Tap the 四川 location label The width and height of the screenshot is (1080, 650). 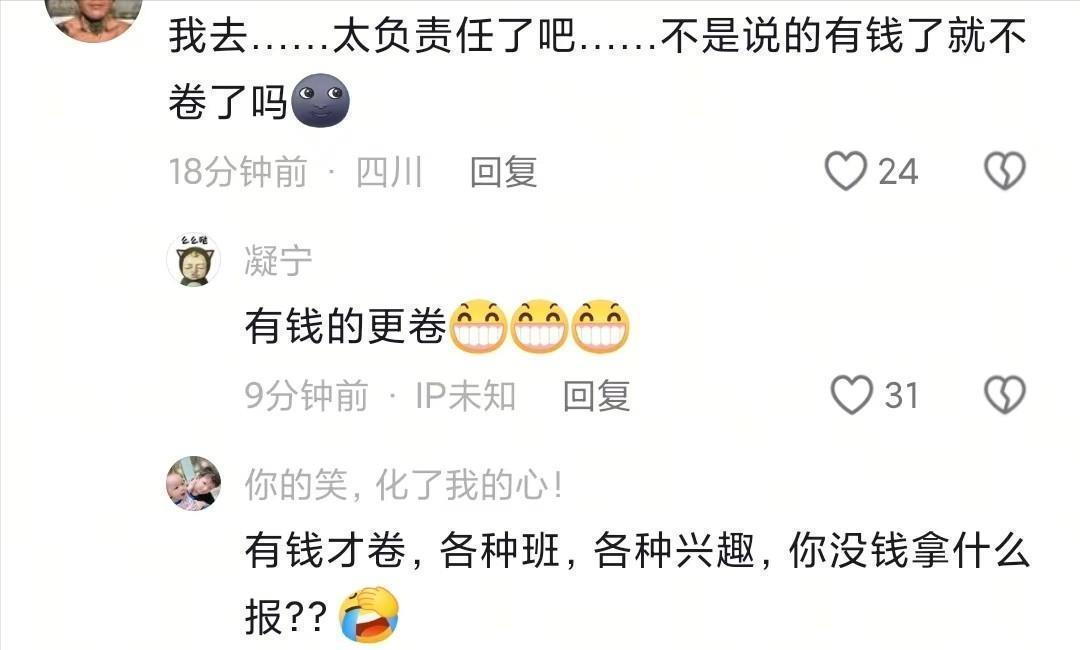click(x=389, y=171)
